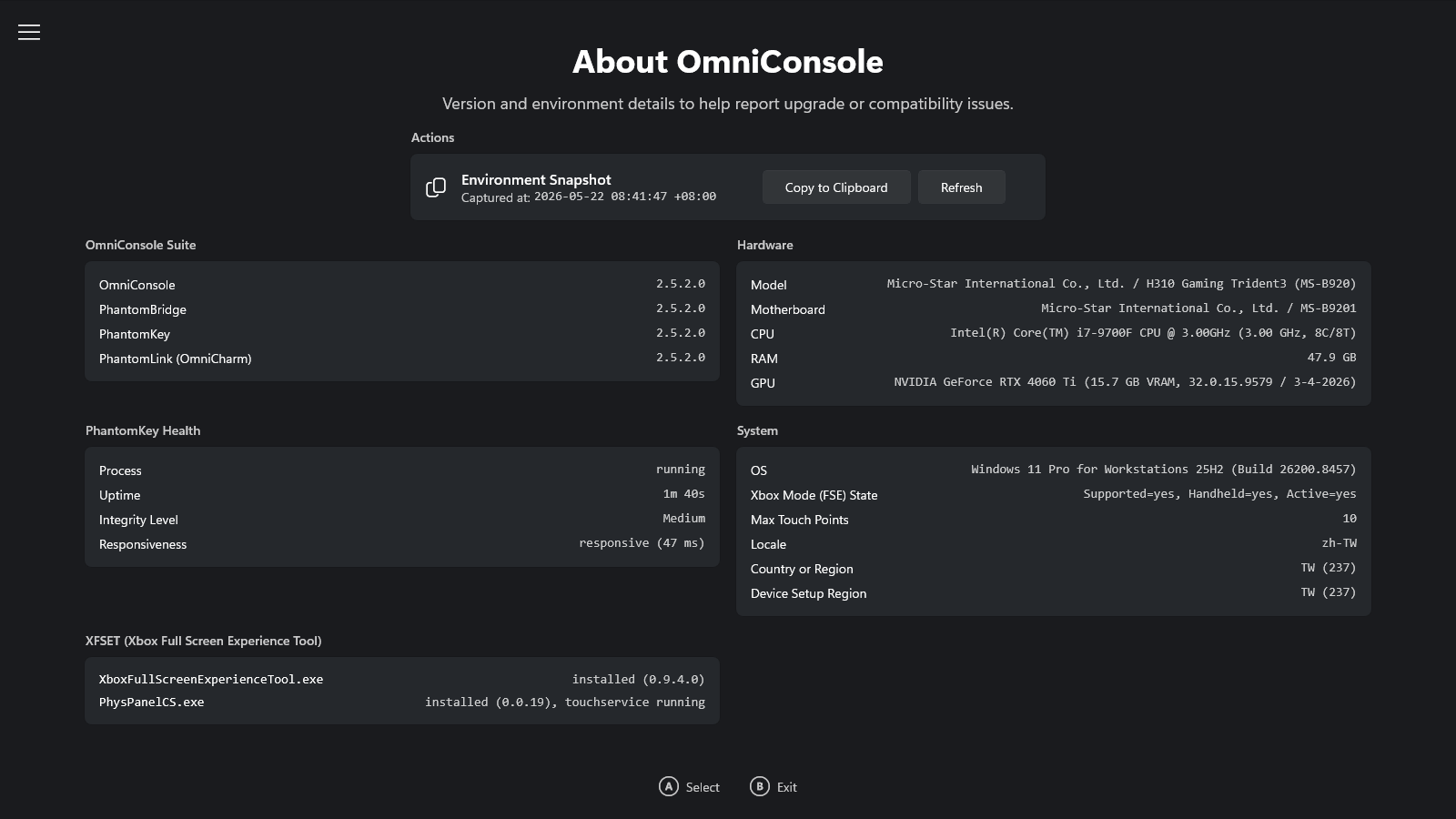The height and width of the screenshot is (819, 1456).
Task: Click the i7-9700F CPU value
Action: pos(1153,333)
